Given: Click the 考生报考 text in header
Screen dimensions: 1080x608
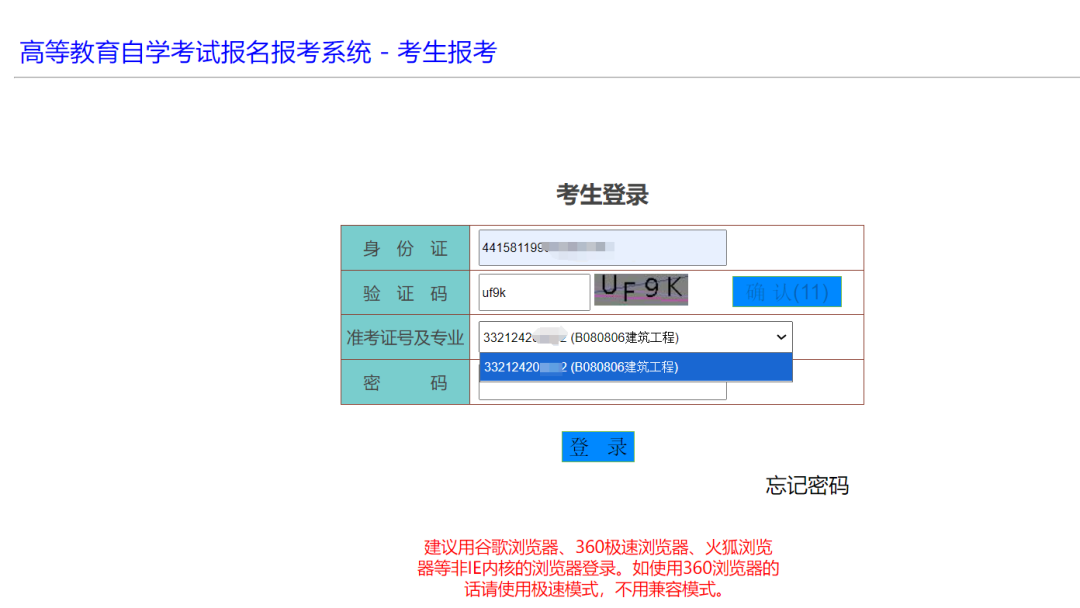Looking at the screenshot, I should pyautogui.click(x=447, y=53).
